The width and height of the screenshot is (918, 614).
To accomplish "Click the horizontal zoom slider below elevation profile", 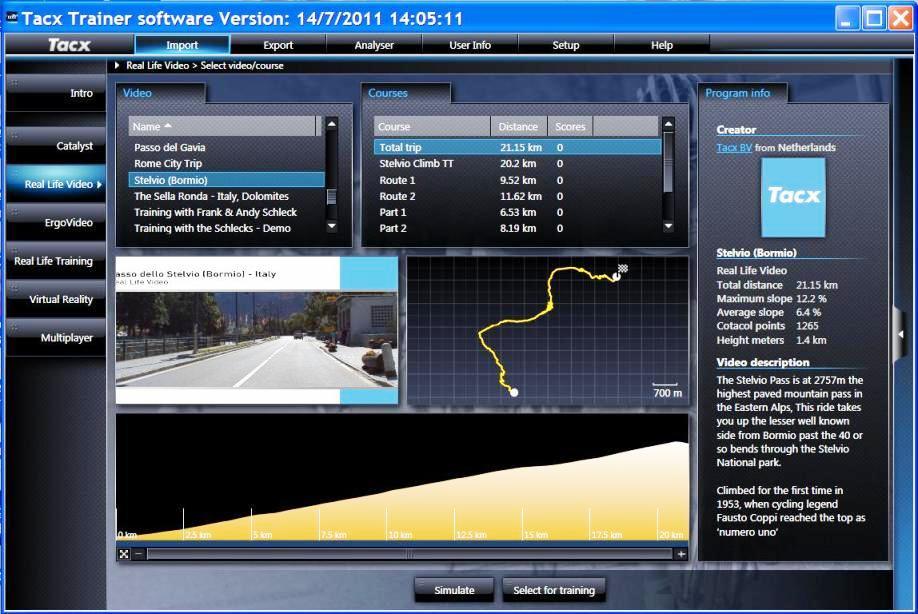I will click(409, 554).
